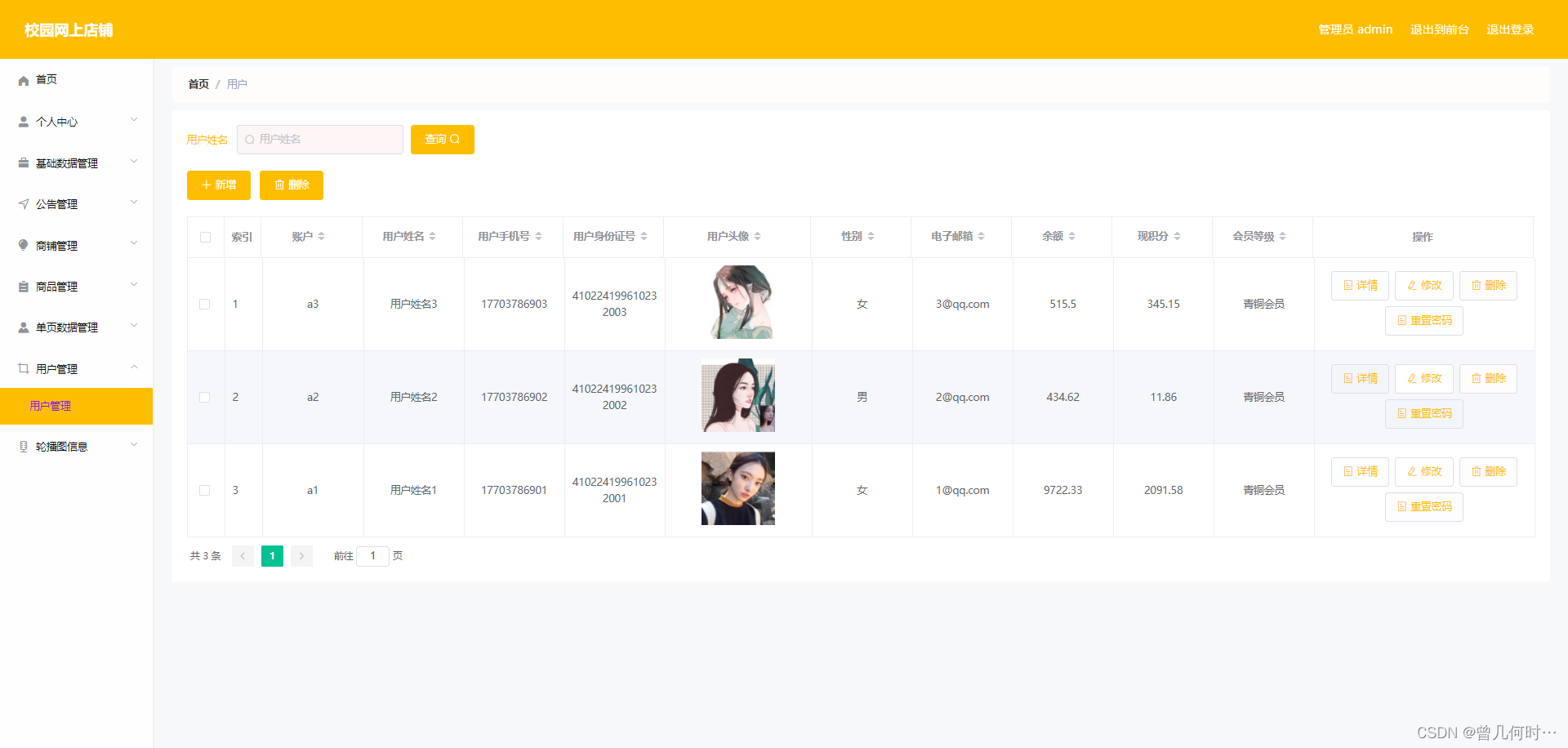Viewport: 1568px width, 748px height.
Task: Check the row checkbox for 用户姓名1
Action: [205, 490]
